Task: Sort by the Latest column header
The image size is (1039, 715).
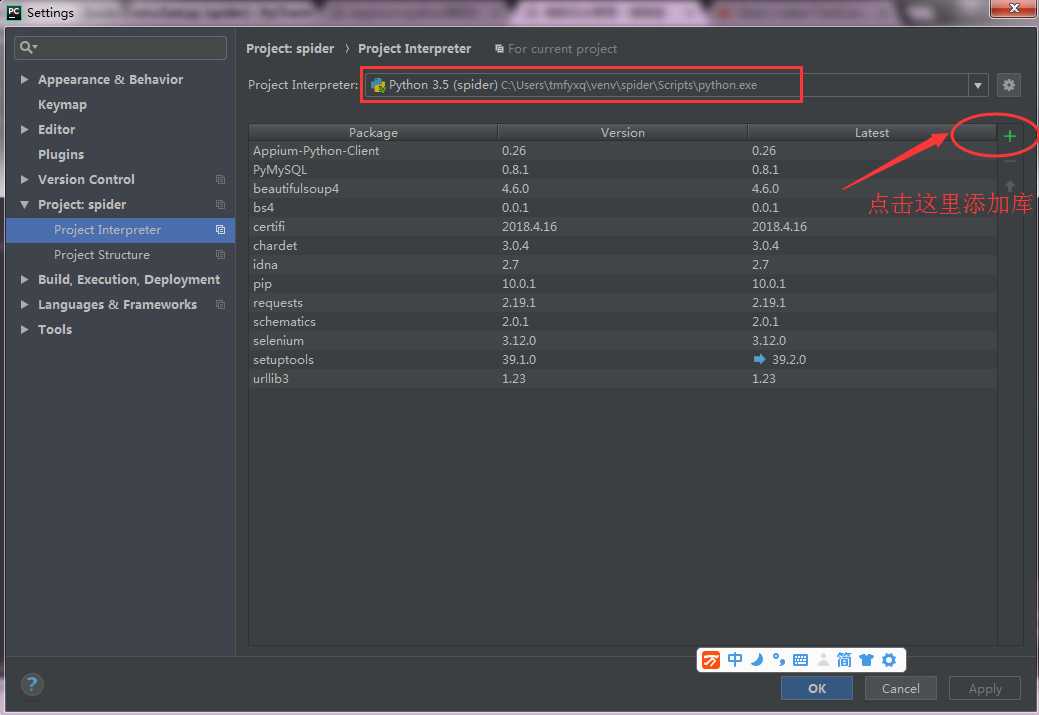Action: pyautogui.click(x=871, y=133)
